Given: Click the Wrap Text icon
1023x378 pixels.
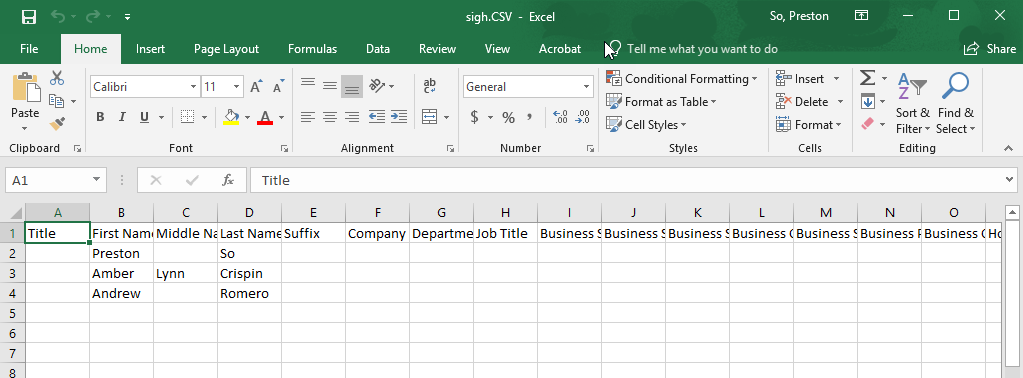Looking at the screenshot, I should tap(429, 86).
